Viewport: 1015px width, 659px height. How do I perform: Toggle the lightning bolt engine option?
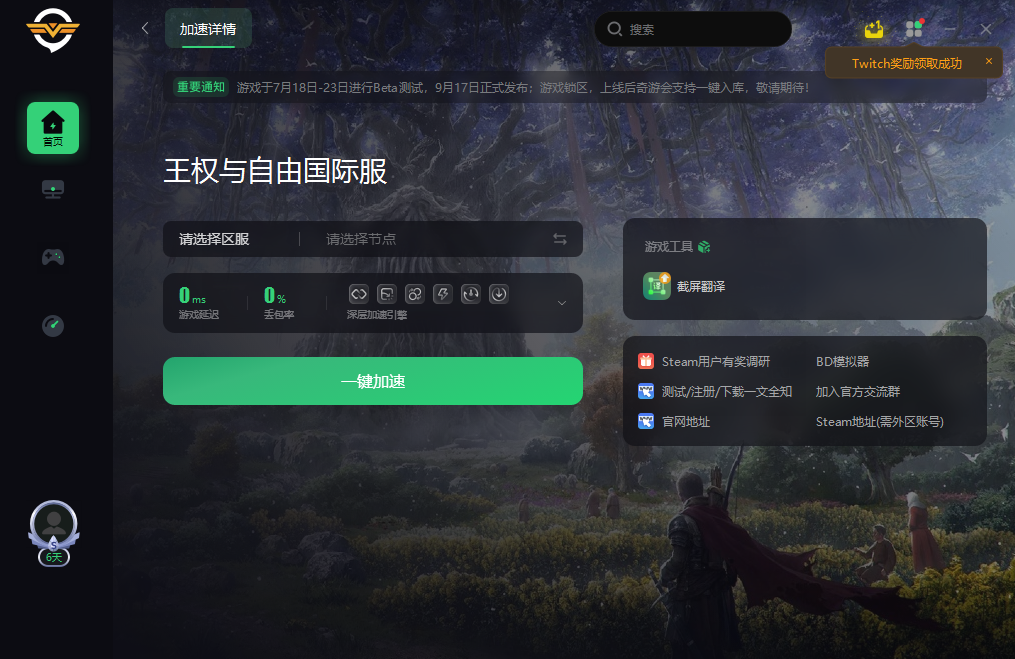tap(443, 294)
